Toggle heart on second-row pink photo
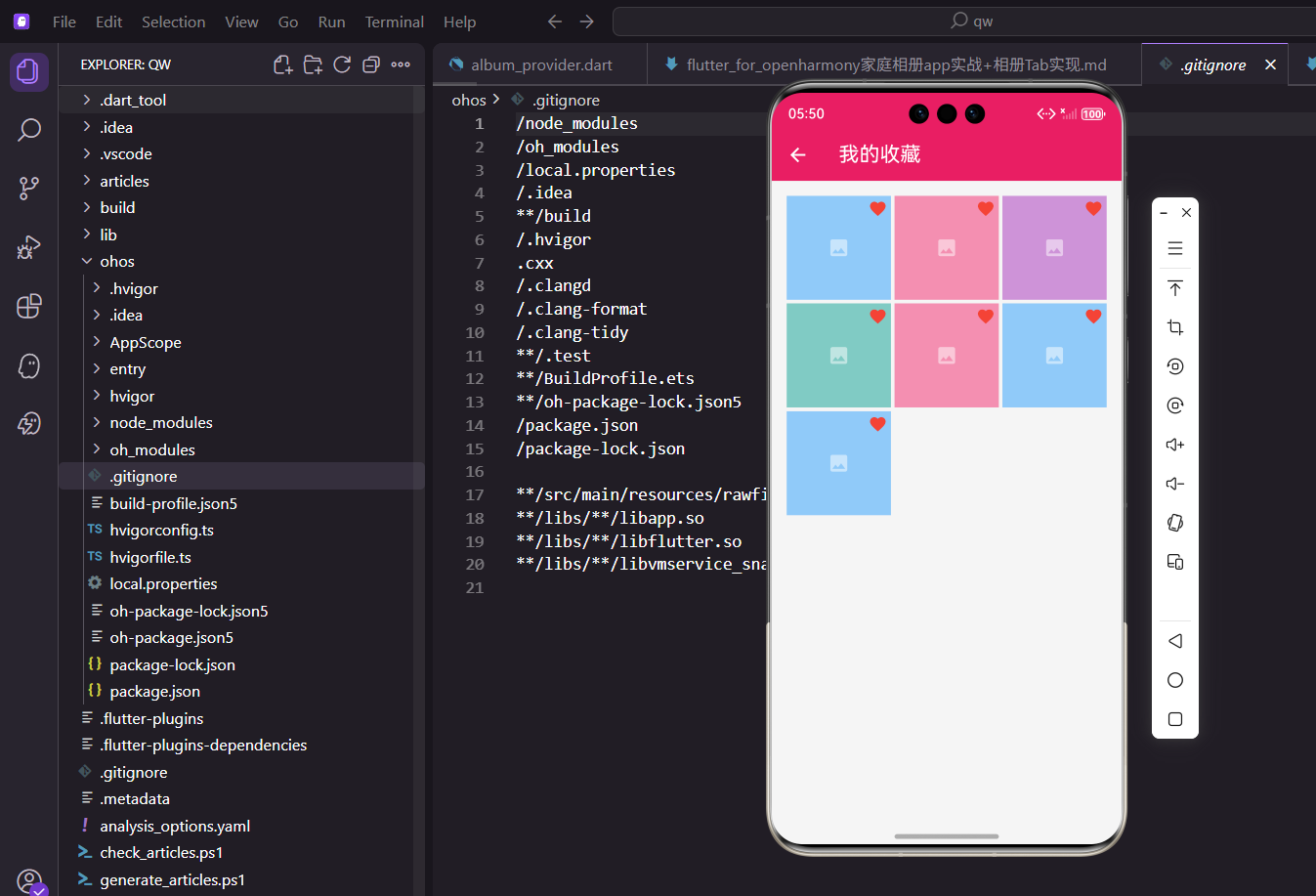1316x896 pixels. 985,316
